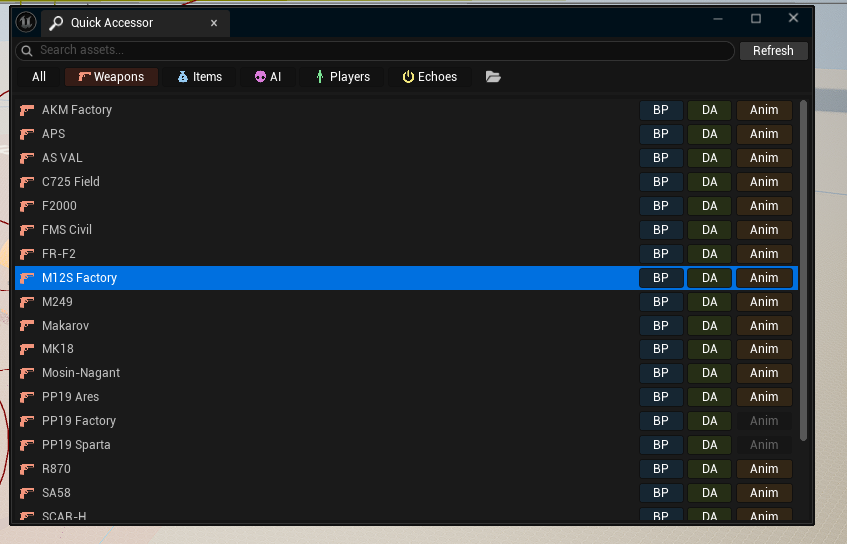Click the gun icon beside APS
Image resolution: width=847 pixels, height=544 pixels.
(x=27, y=134)
